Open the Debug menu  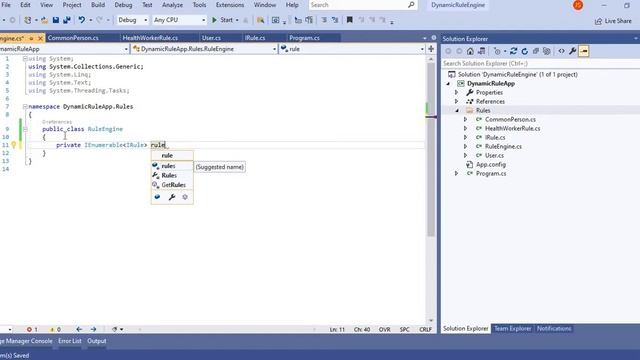point(123,5)
